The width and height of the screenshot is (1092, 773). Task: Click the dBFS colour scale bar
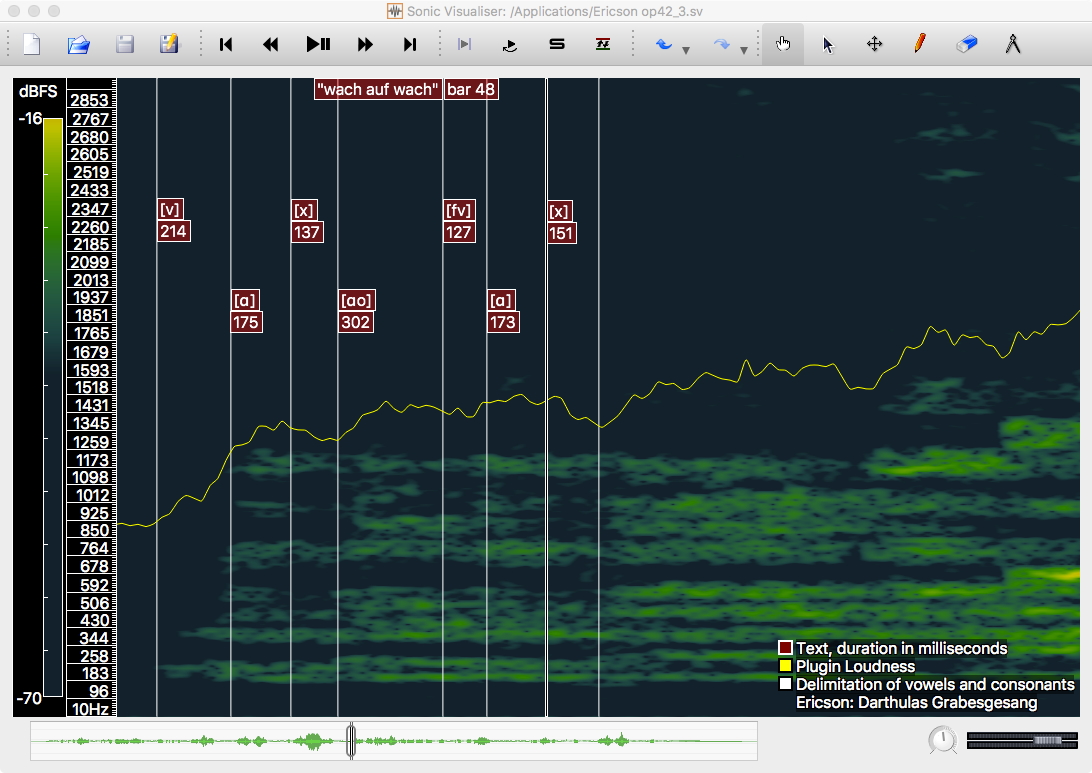[x=53, y=407]
